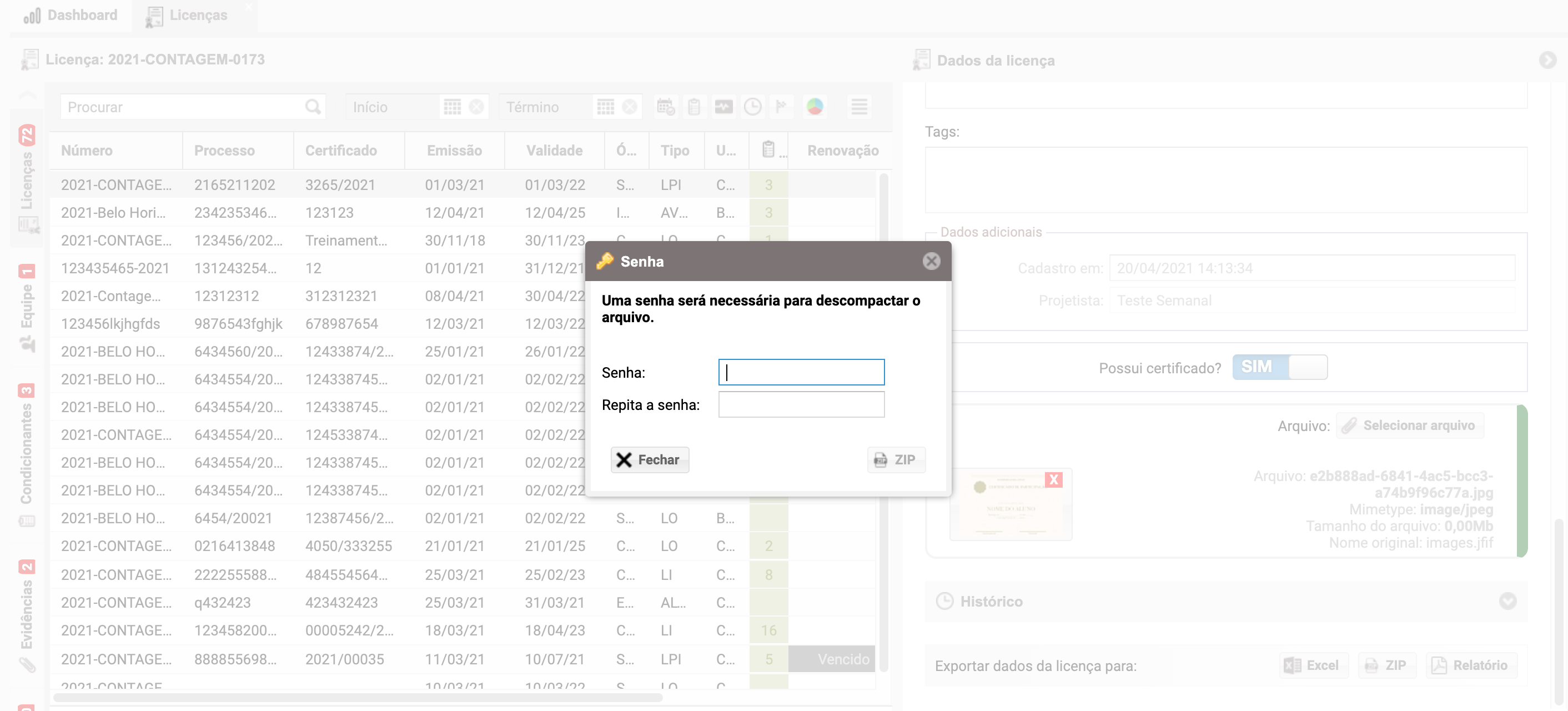Click the activity monitor toolbar icon
The image size is (1568, 711).
723,107
